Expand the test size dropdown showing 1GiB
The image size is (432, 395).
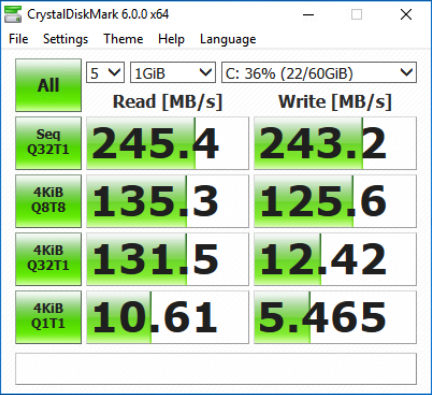[x=173, y=72]
